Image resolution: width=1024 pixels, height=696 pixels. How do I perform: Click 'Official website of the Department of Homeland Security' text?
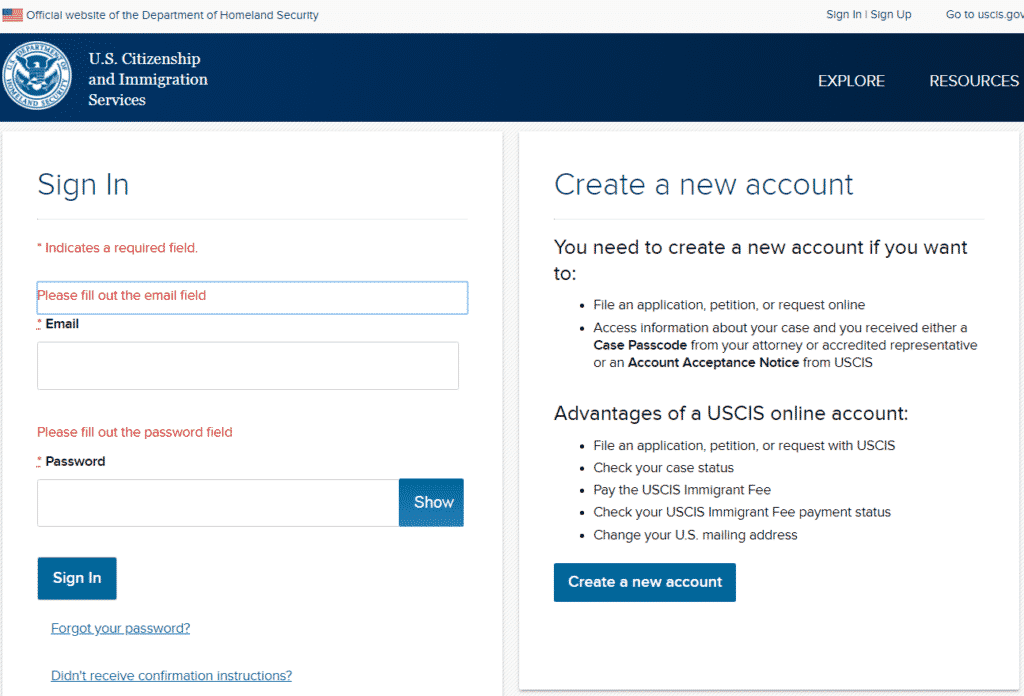(x=172, y=15)
